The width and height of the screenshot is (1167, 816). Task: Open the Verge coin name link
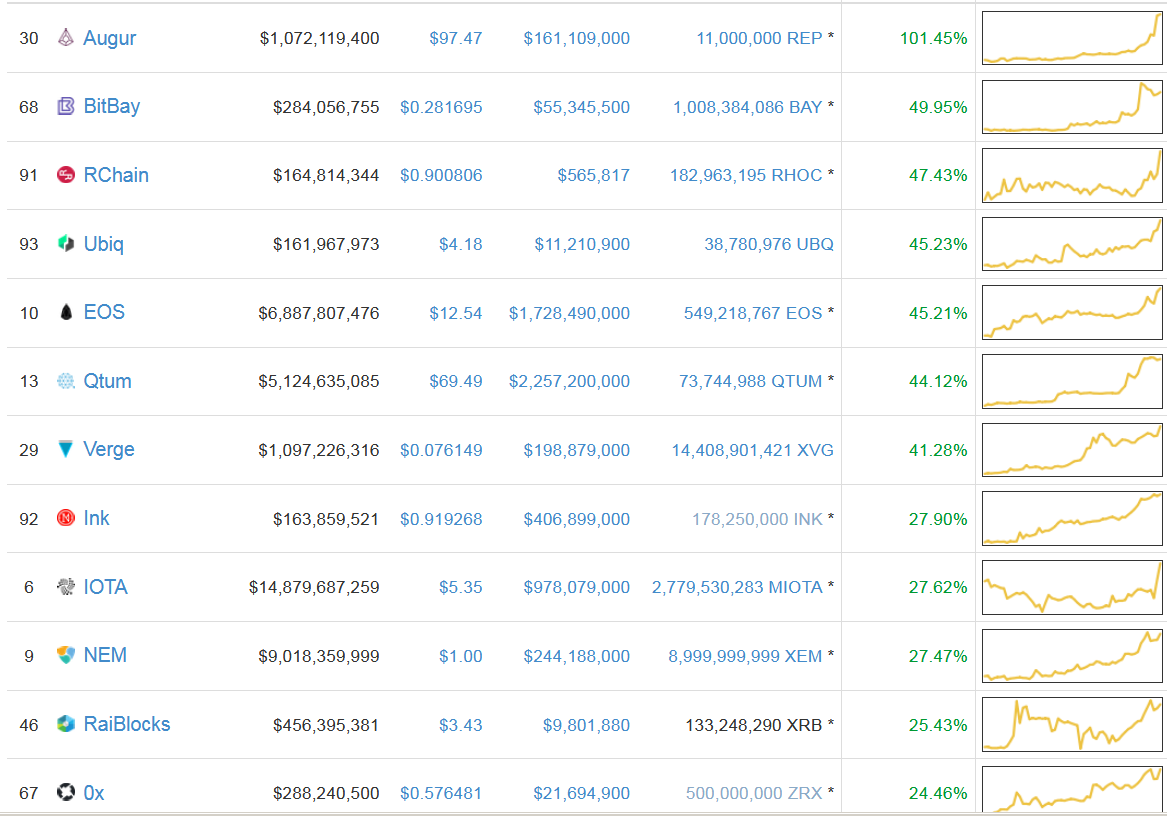pyautogui.click(x=109, y=450)
